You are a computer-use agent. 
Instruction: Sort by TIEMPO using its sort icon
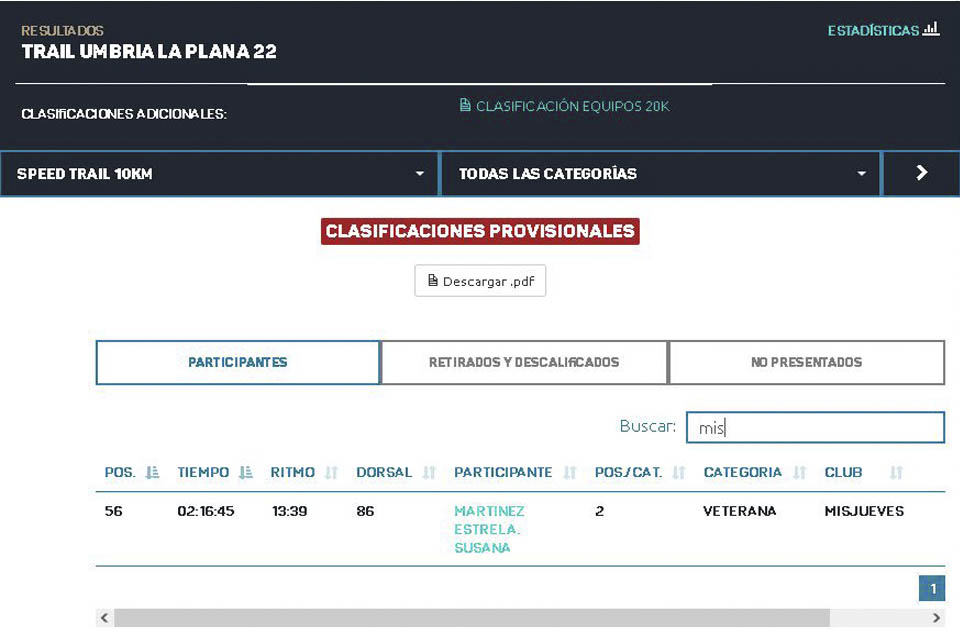pos(246,473)
